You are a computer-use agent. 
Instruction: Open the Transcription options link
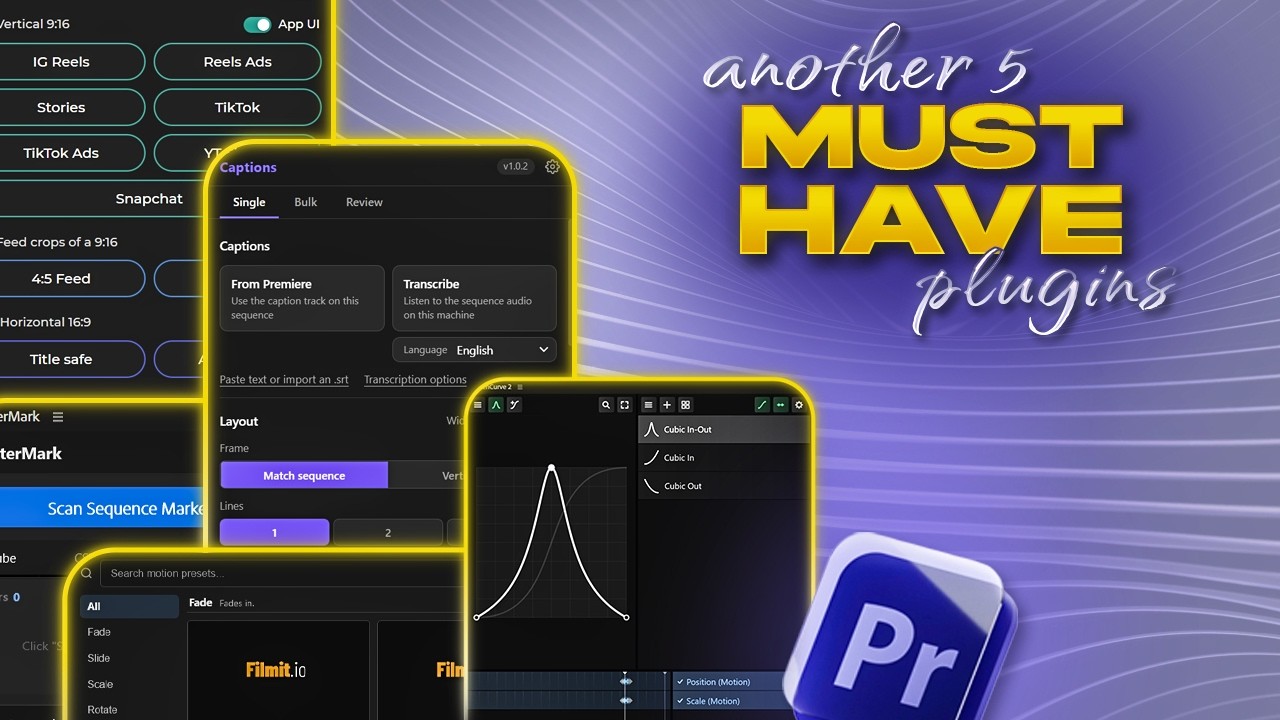(415, 380)
